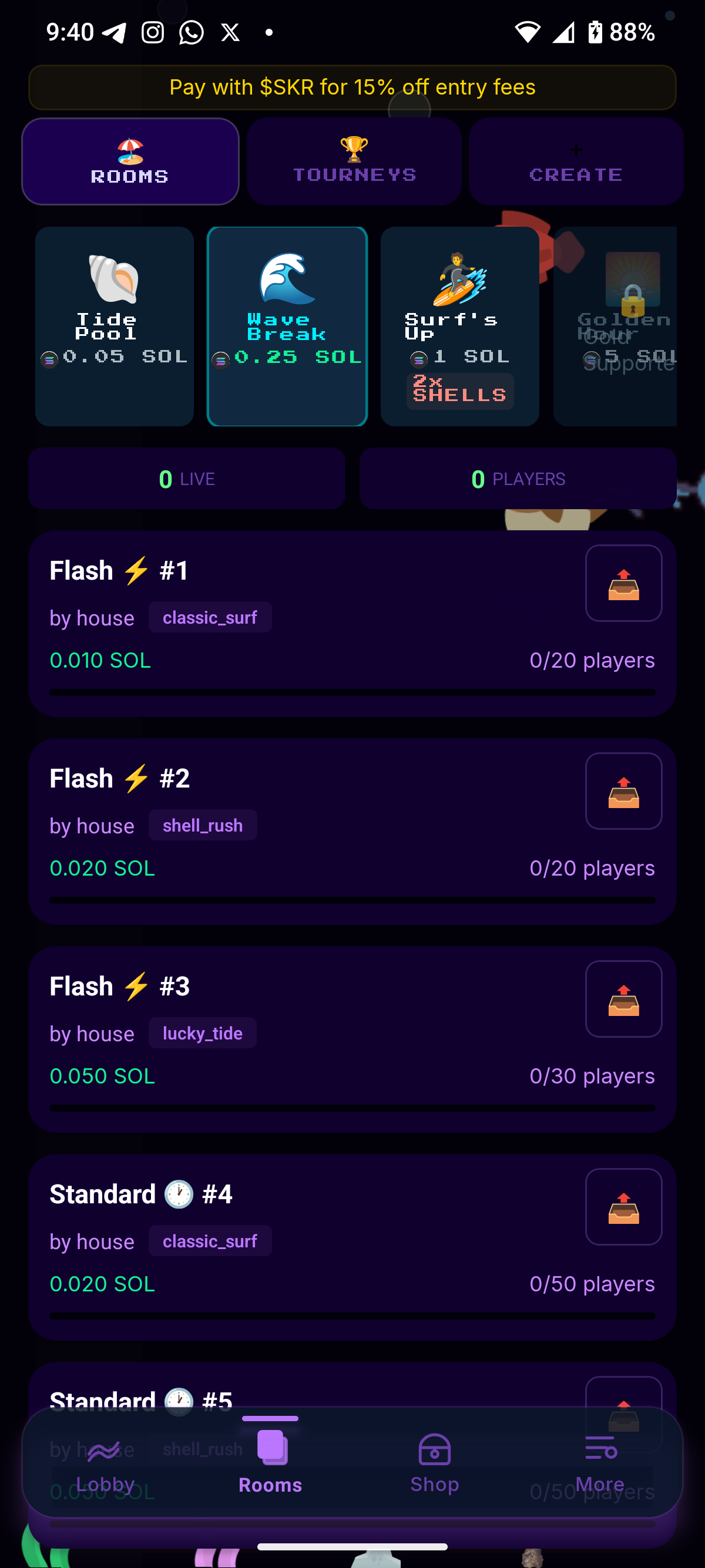
Task: Select the Surf's Up 1 SOL tier
Action: click(459, 327)
